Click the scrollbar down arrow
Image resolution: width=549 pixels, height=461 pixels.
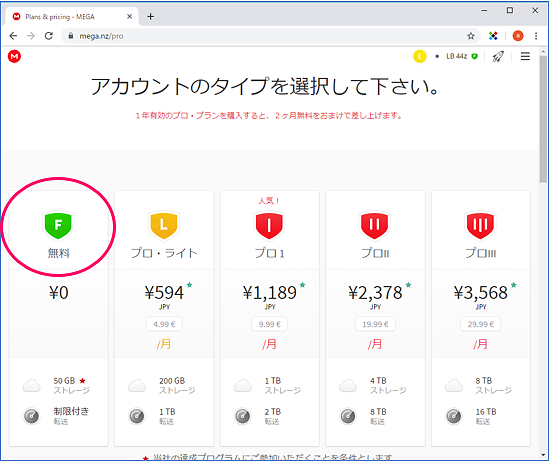point(543,455)
